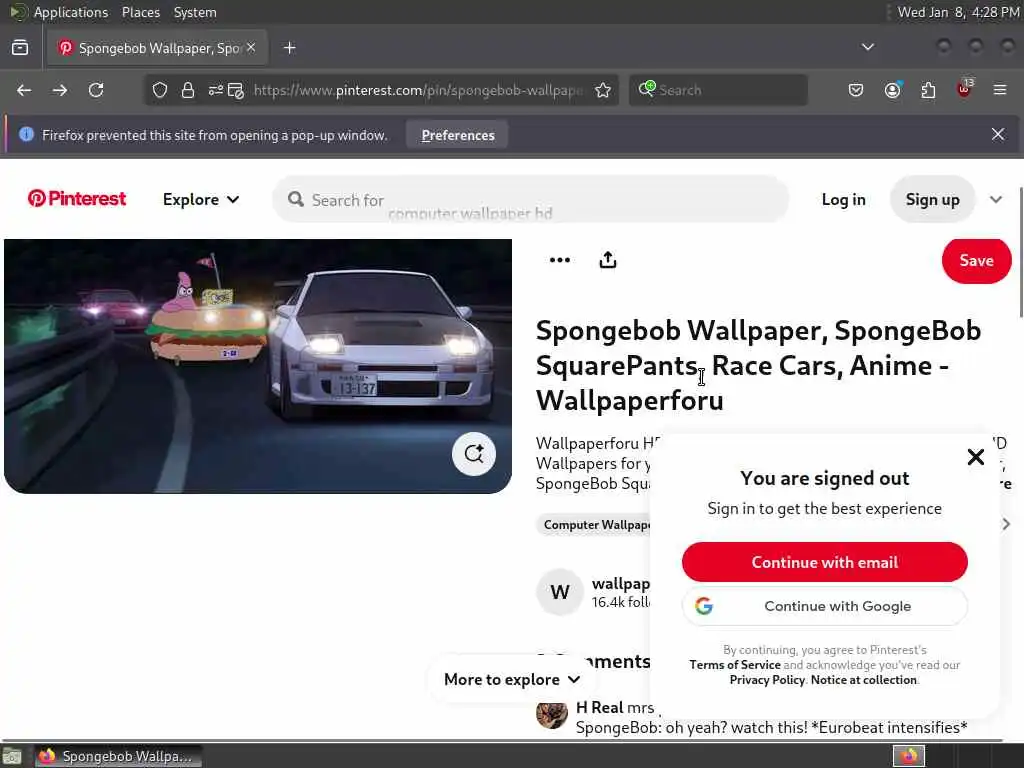
Task: Open the wallpaperforu profile avatar W
Action: [x=559, y=592]
